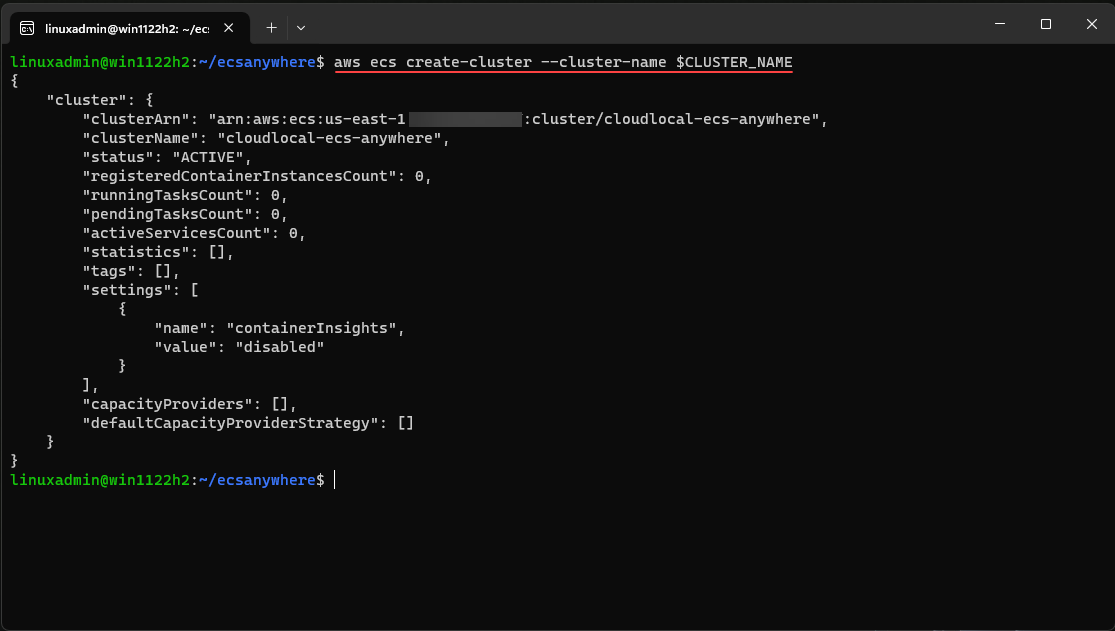The width and height of the screenshot is (1115, 631).
Task: Click the redacted account ID block
Action: [465, 119]
